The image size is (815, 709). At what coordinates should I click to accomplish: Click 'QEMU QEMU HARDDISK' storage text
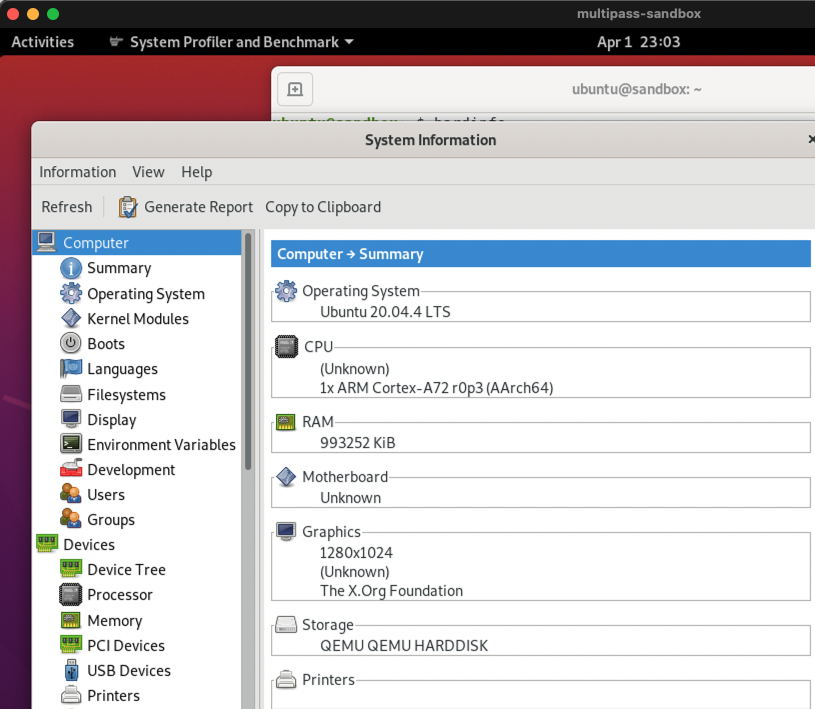[404, 646]
